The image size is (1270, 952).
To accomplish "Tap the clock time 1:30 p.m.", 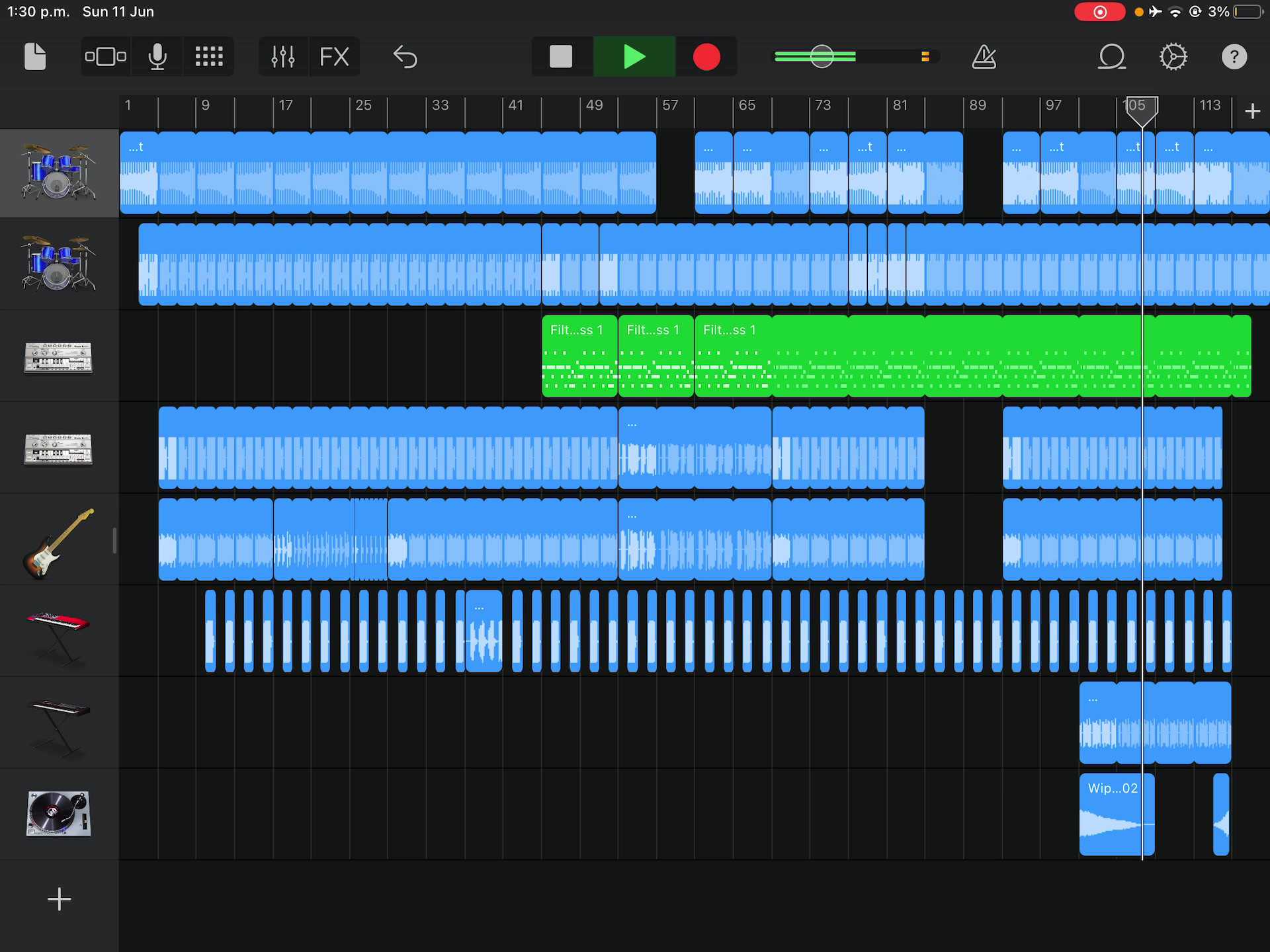I will point(38,12).
